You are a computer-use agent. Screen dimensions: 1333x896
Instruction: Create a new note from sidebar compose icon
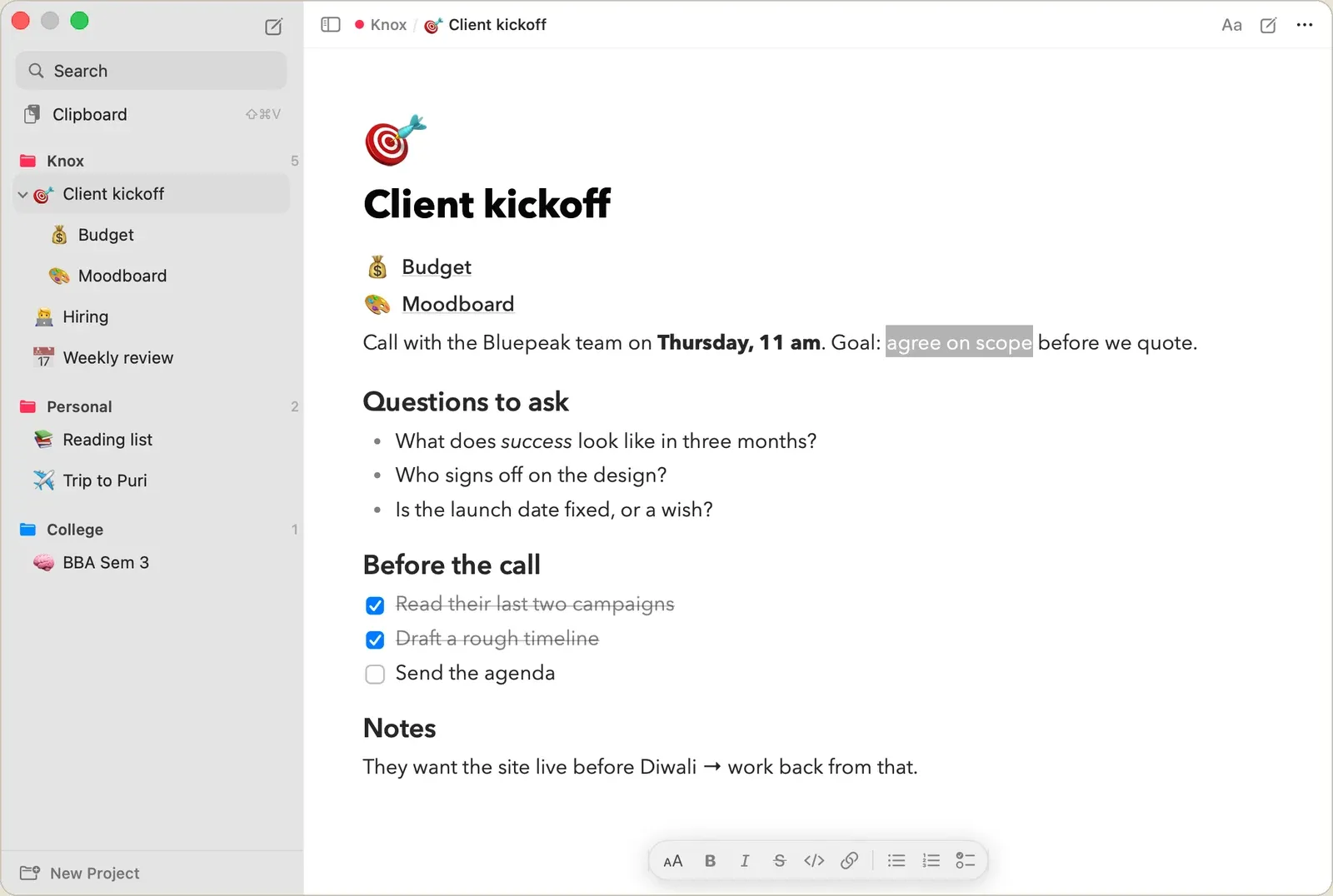273,27
